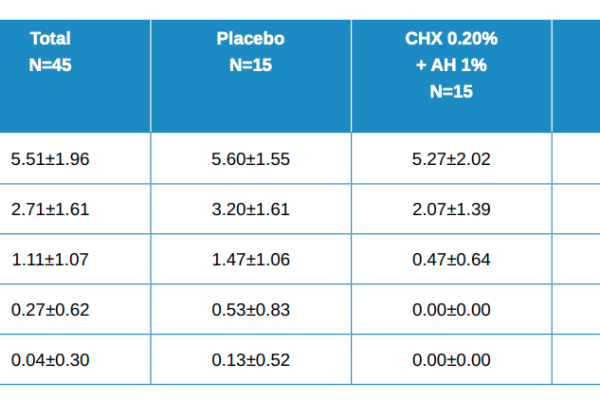Click the 1.47±1.06 cell
The width and height of the screenshot is (600, 400).
tap(250, 259)
